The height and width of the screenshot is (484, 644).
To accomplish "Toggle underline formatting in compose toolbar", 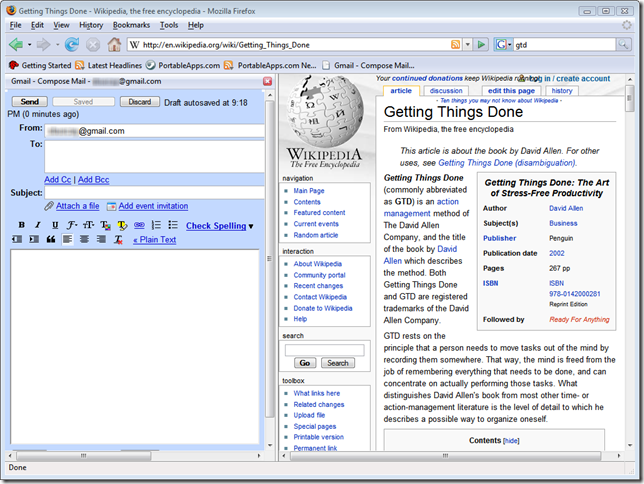I will coord(55,225).
